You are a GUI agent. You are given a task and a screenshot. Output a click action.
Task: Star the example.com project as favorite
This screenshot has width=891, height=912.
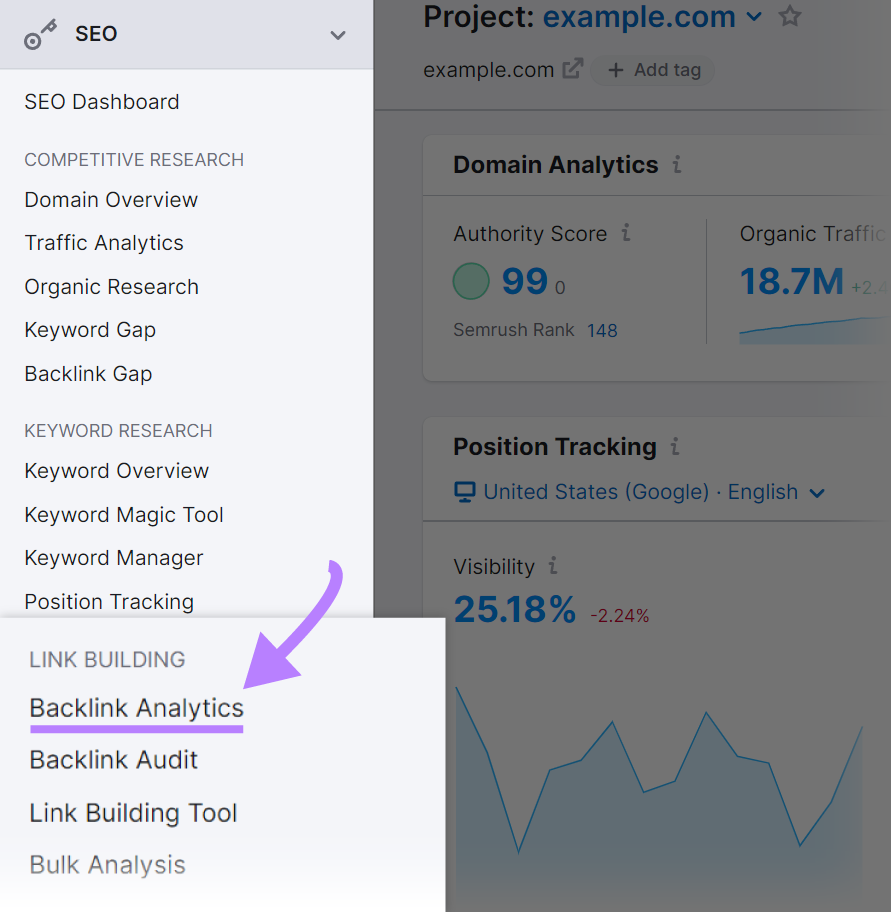pos(789,16)
